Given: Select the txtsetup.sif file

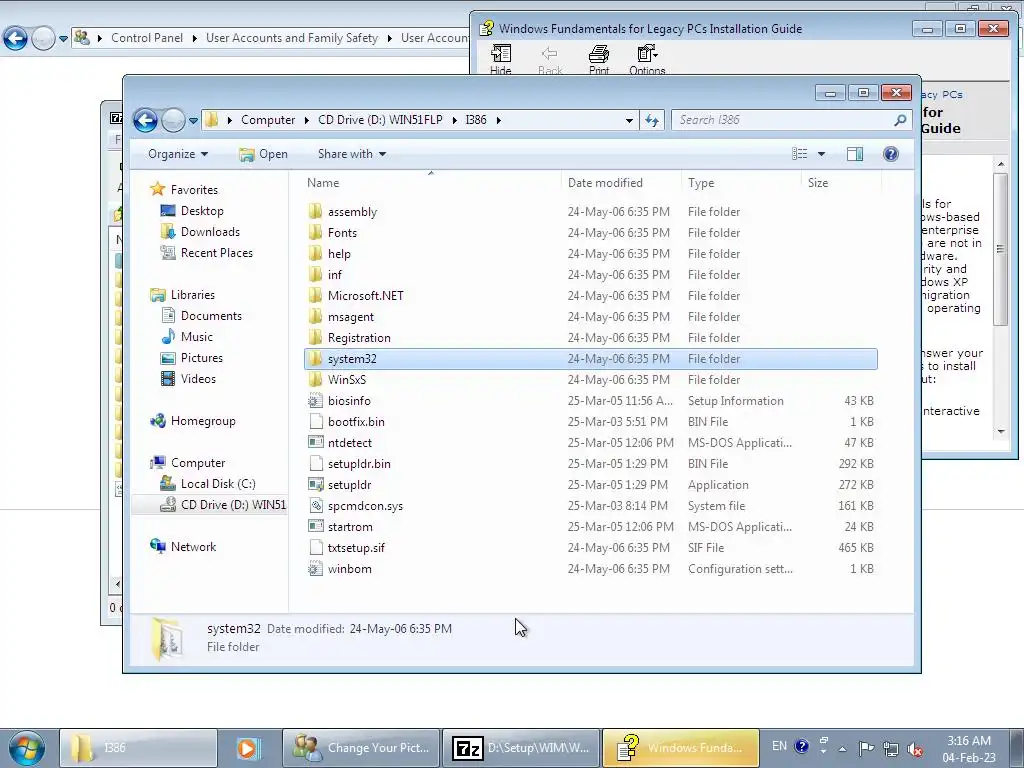Looking at the screenshot, I should (x=356, y=548).
